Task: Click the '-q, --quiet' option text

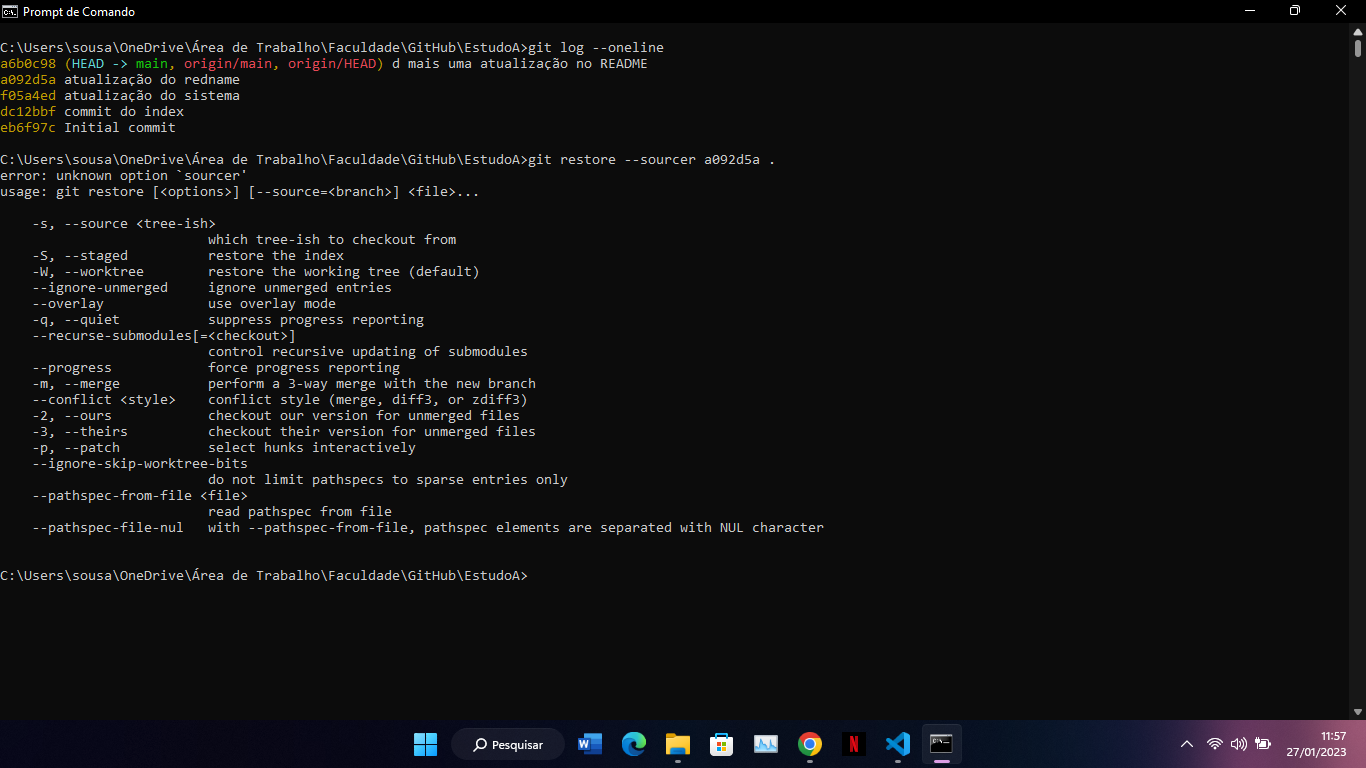Action: point(76,320)
